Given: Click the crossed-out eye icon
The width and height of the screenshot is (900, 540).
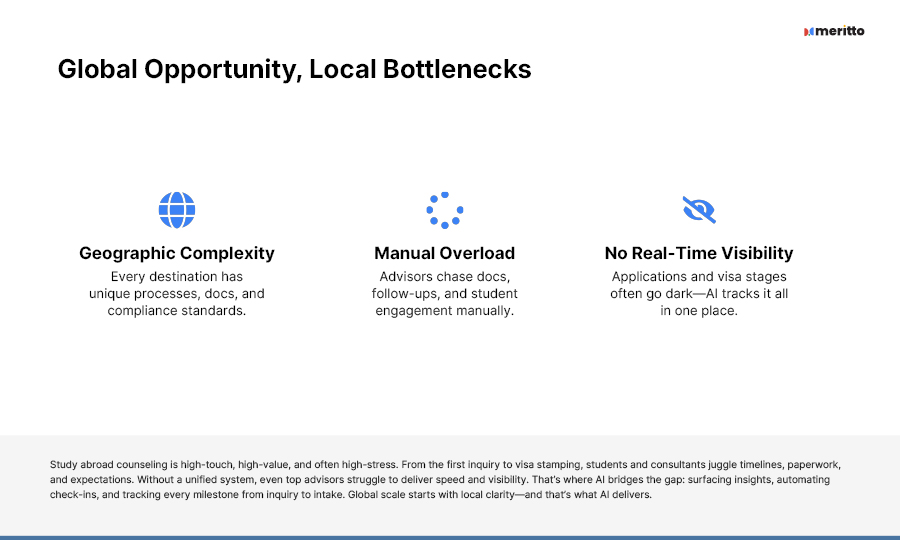Looking at the screenshot, I should [699, 209].
